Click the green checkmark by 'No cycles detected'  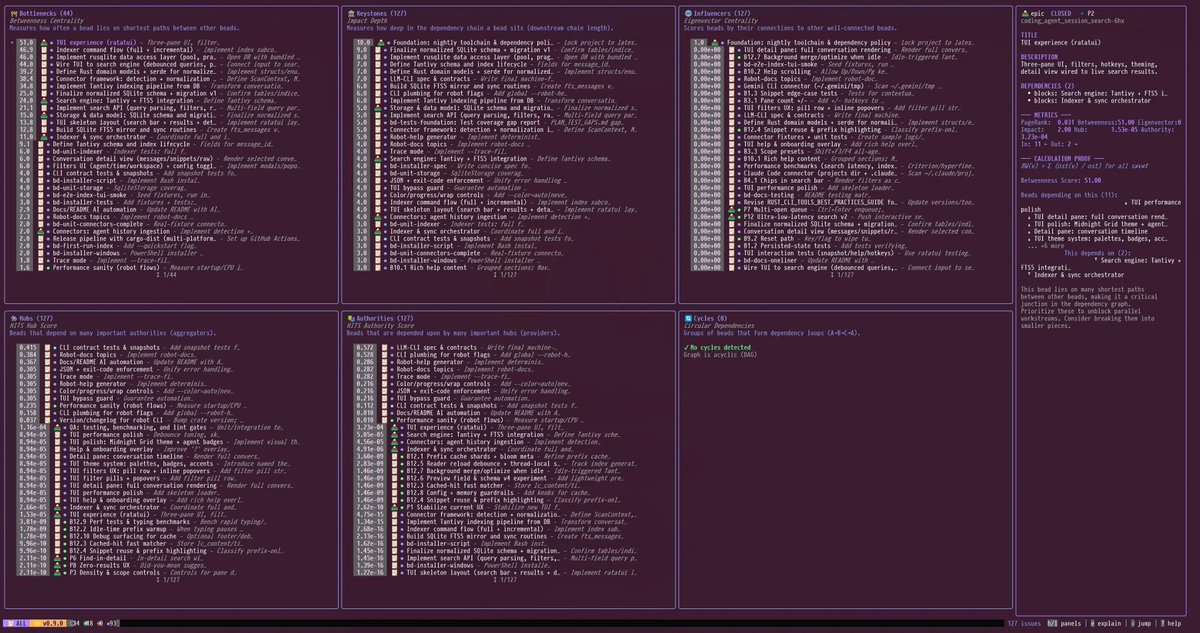[x=686, y=347]
